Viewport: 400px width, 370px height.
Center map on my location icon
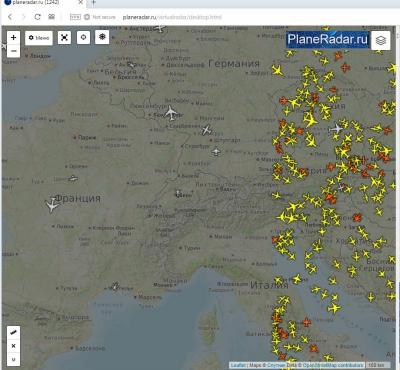tap(83, 38)
